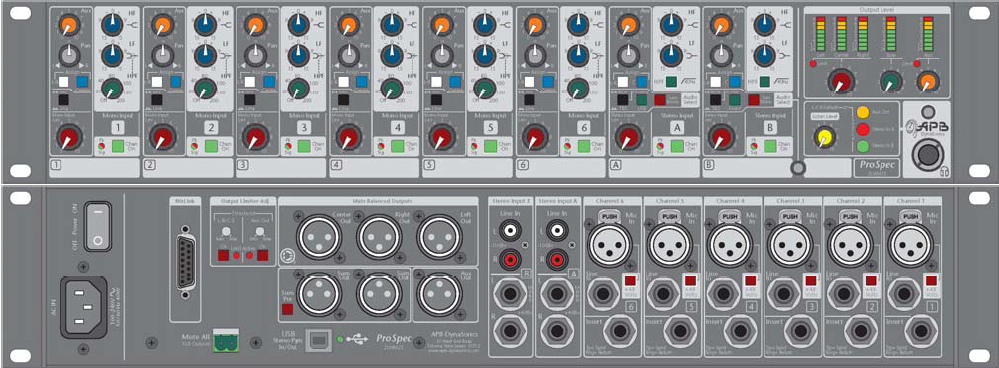Select the yellow Aux Out listen button
The image size is (999, 368).
tap(862, 112)
